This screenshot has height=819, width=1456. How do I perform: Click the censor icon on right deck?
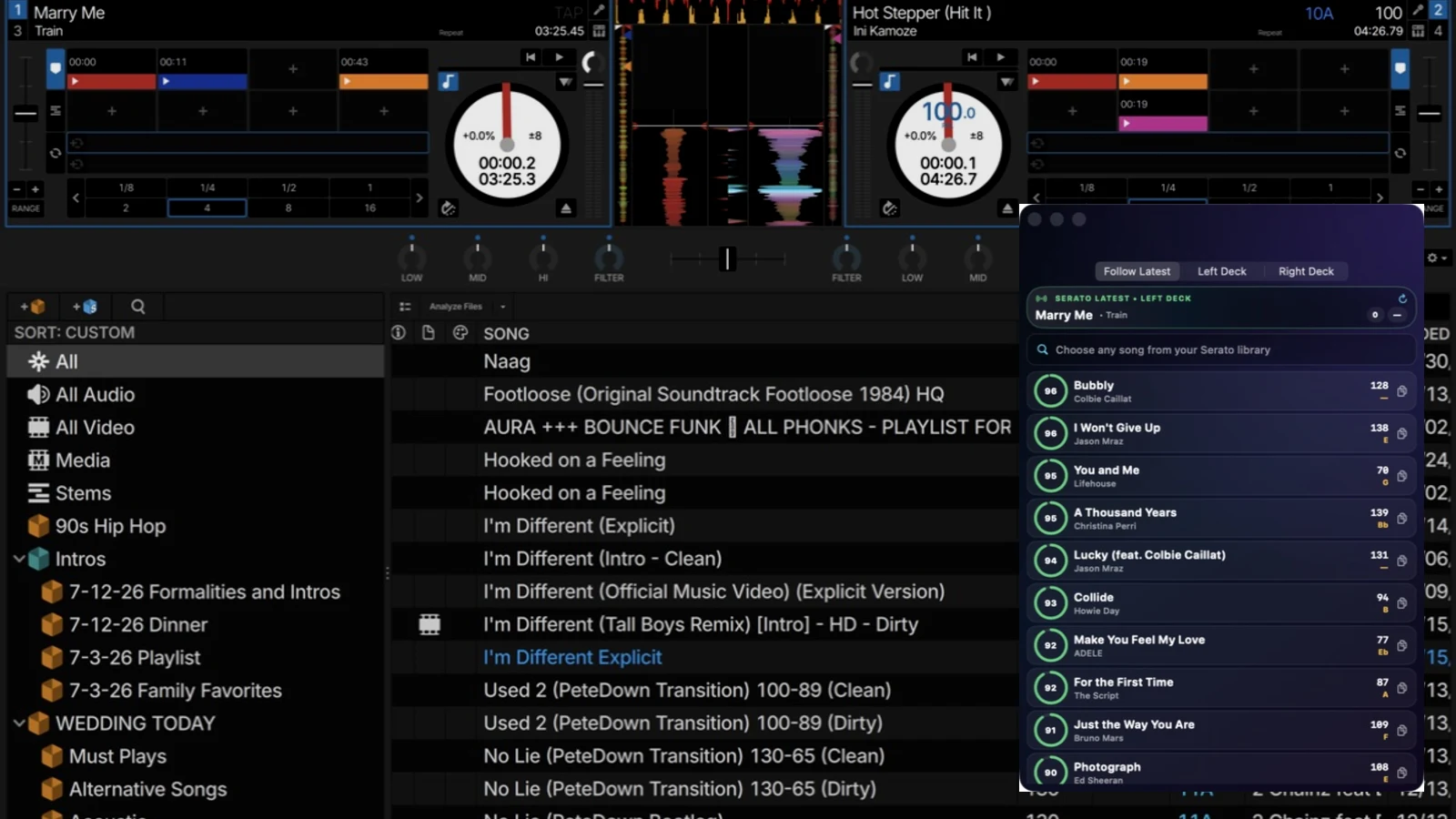[889, 208]
